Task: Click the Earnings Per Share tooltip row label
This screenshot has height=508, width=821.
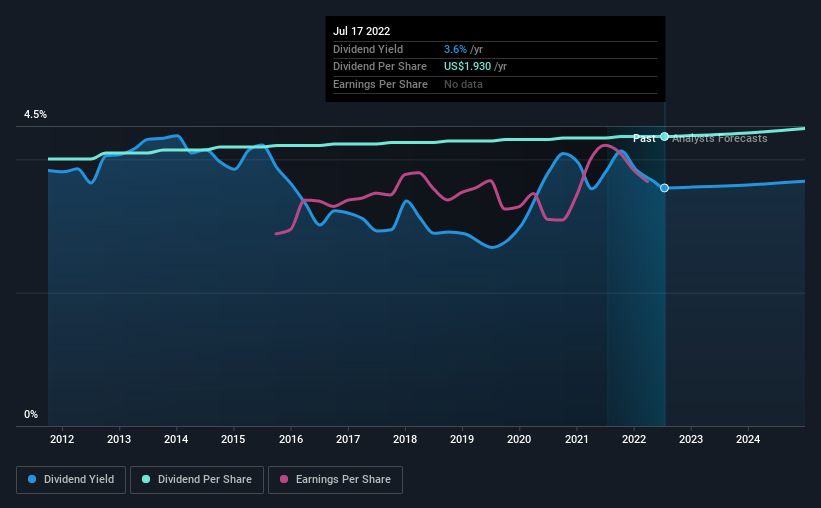Action: point(380,84)
